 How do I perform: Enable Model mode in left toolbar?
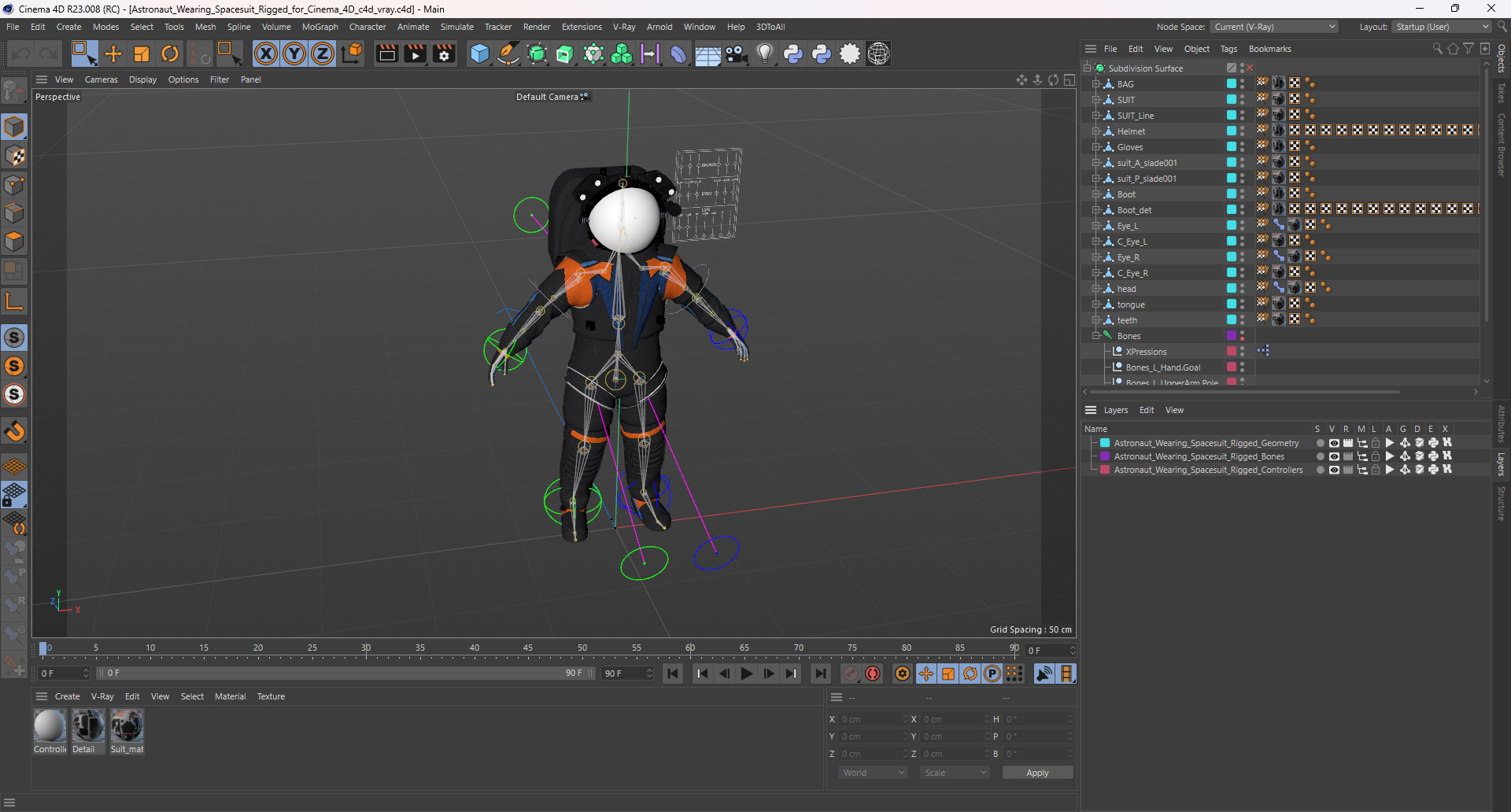(14, 127)
